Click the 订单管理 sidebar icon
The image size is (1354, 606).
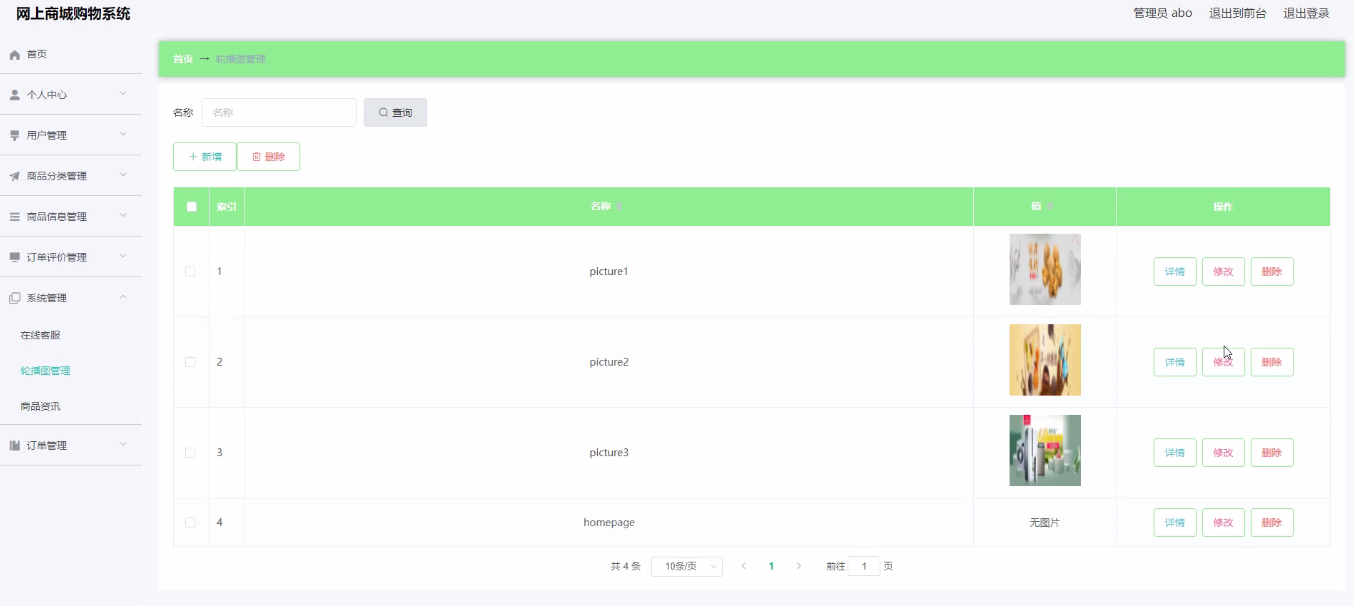15,446
